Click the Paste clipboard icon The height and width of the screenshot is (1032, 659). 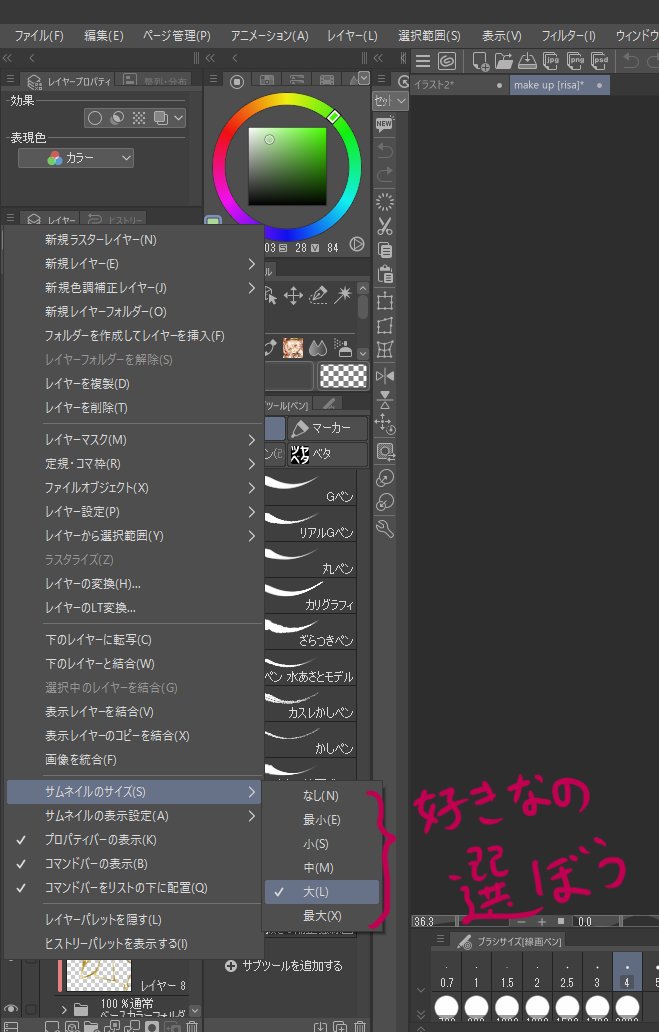pos(384,274)
